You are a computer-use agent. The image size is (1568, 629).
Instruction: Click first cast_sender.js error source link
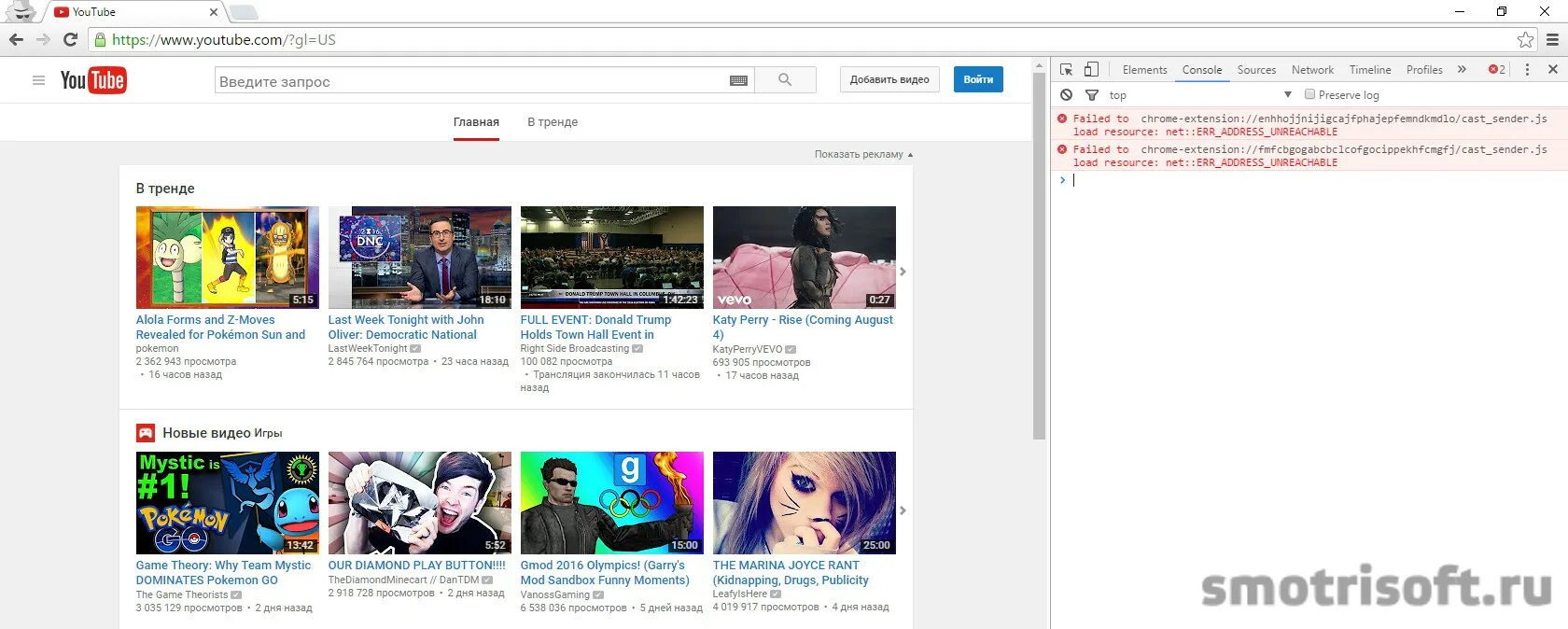[x=1344, y=119]
